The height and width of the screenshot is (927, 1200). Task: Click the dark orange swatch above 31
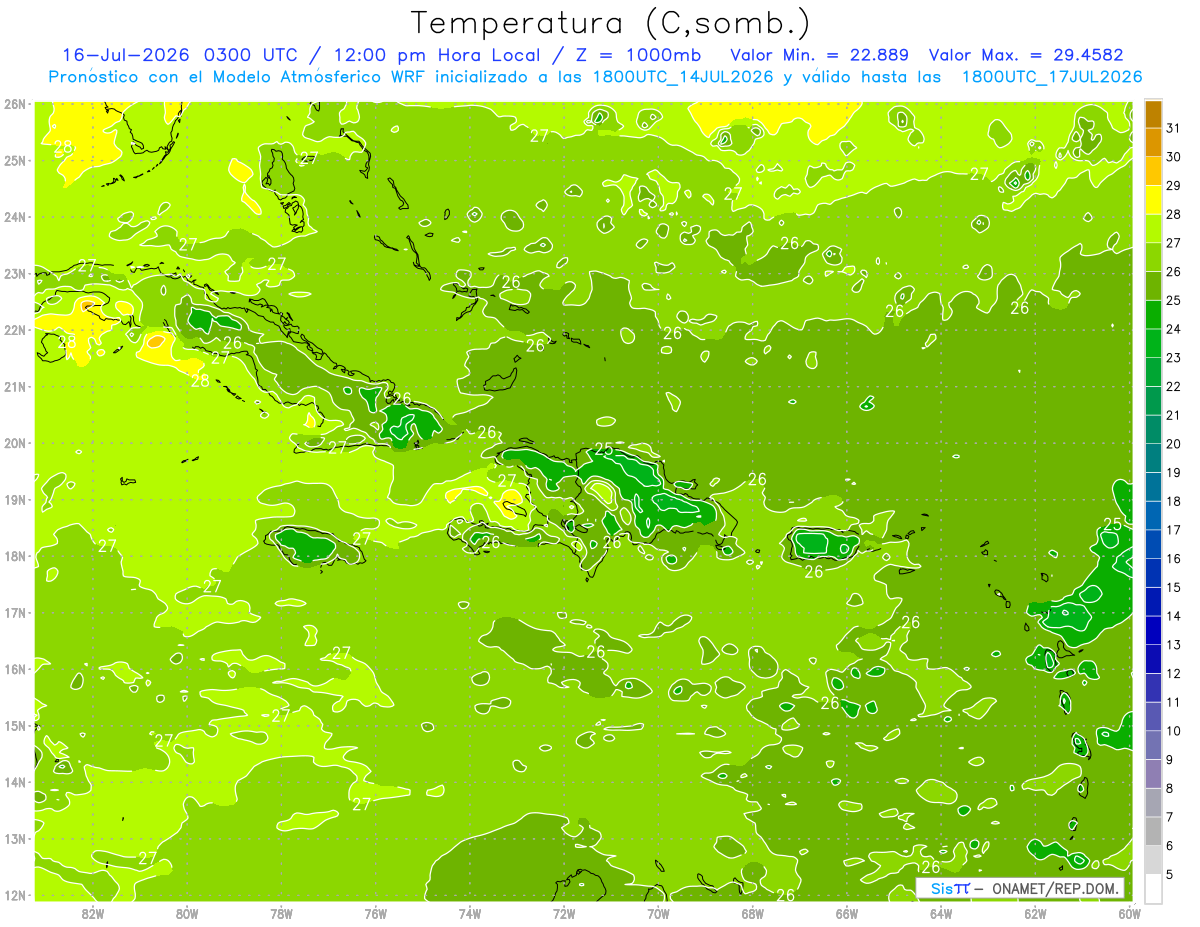(1153, 115)
